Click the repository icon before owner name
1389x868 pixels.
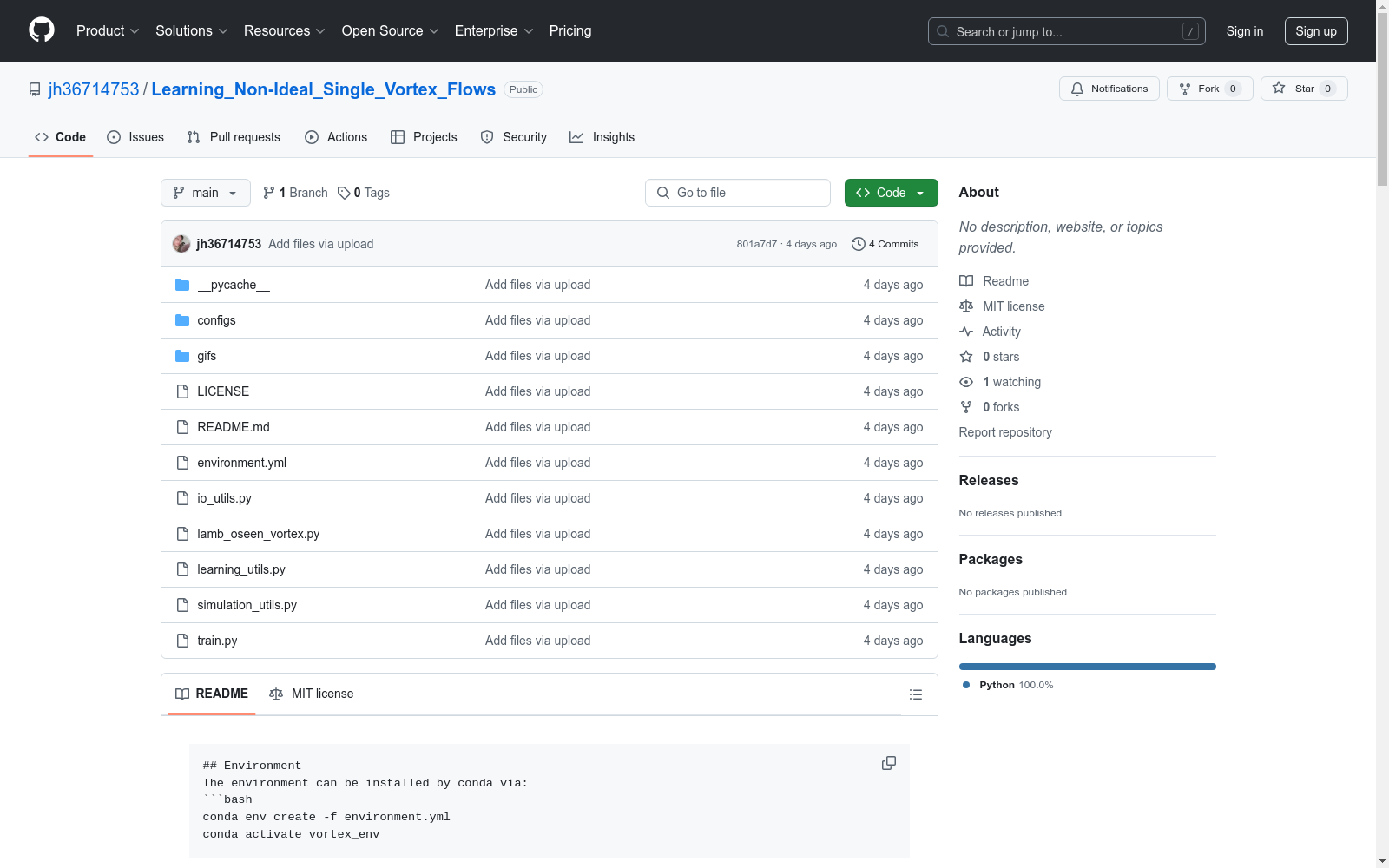point(35,89)
